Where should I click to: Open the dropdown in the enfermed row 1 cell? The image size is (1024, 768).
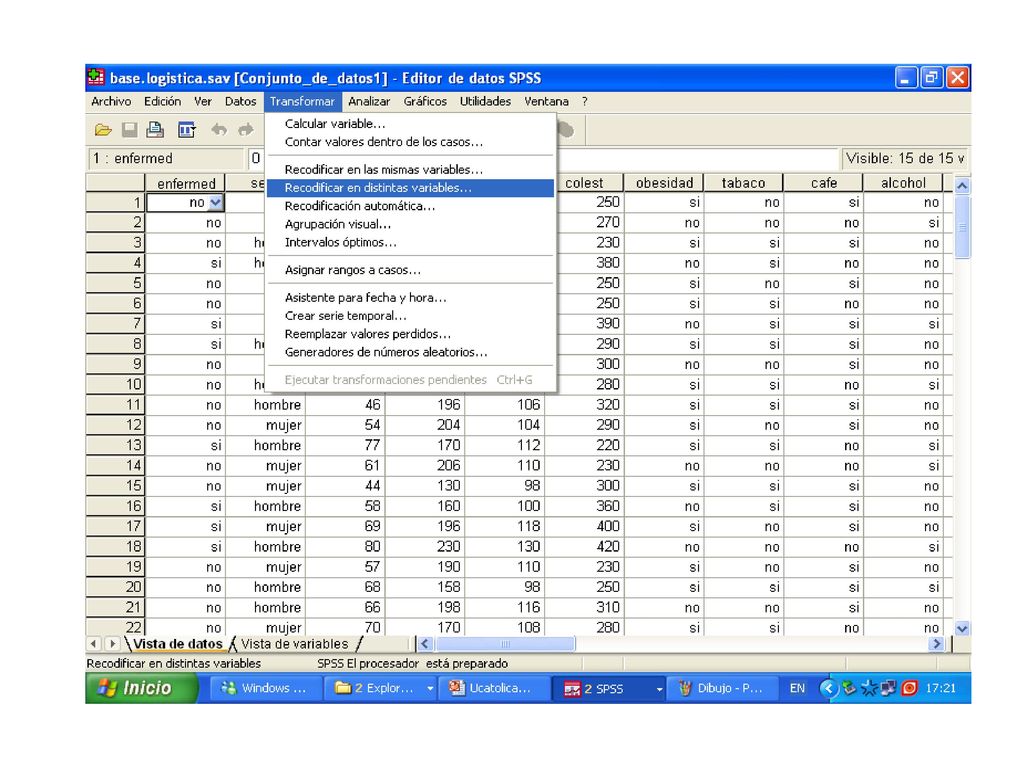pos(216,202)
